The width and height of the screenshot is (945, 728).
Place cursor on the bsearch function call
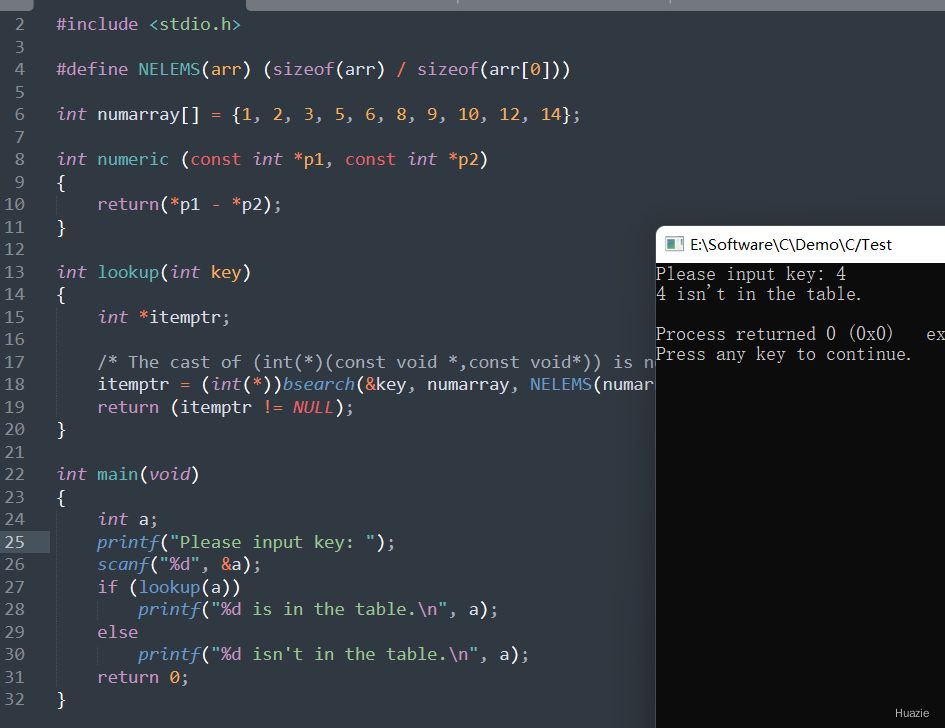click(319, 384)
